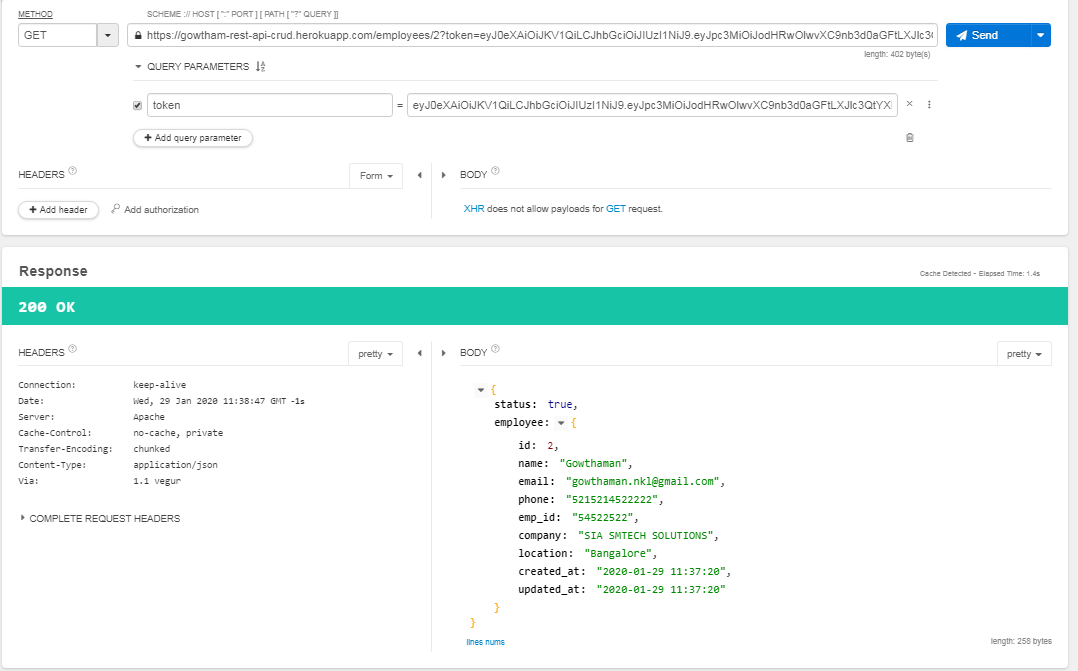Click the 200 OK status bar
Screen dimensions: 1078x671
[x=535, y=307]
